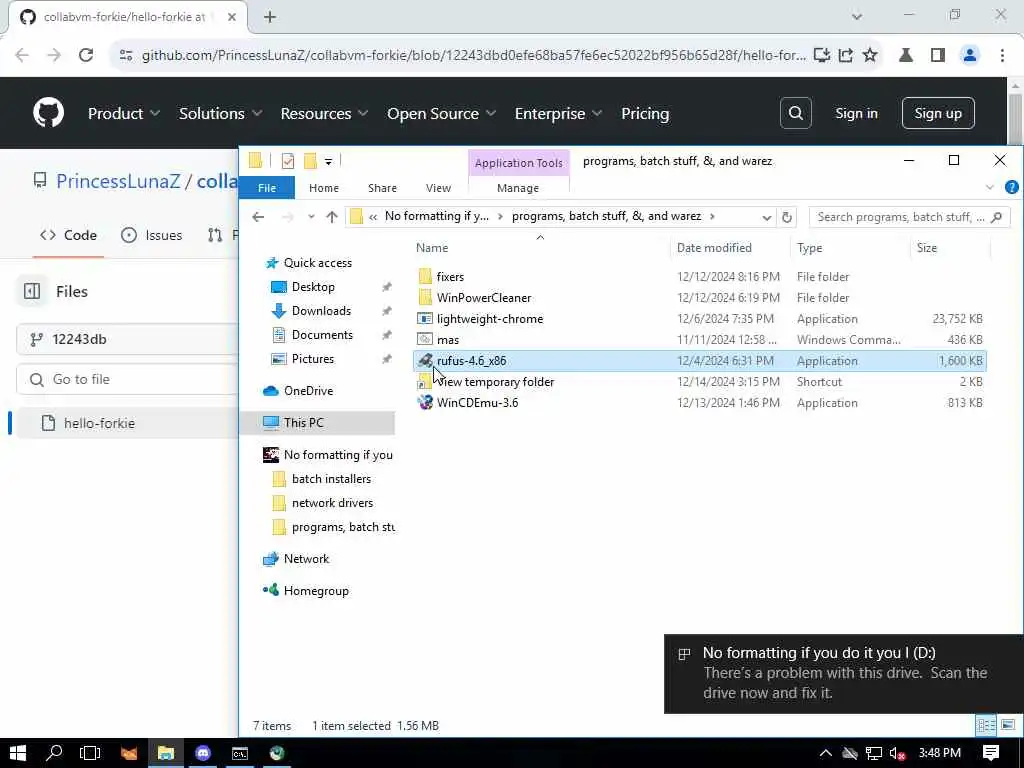Select the View temporary folder shortcut
This screenshot has width=1024, height=768.
(x=699, y=381)
